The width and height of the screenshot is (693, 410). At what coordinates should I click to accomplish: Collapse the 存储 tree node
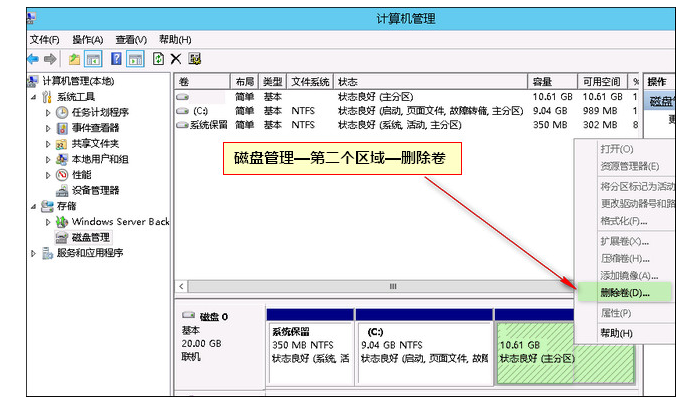34,206
